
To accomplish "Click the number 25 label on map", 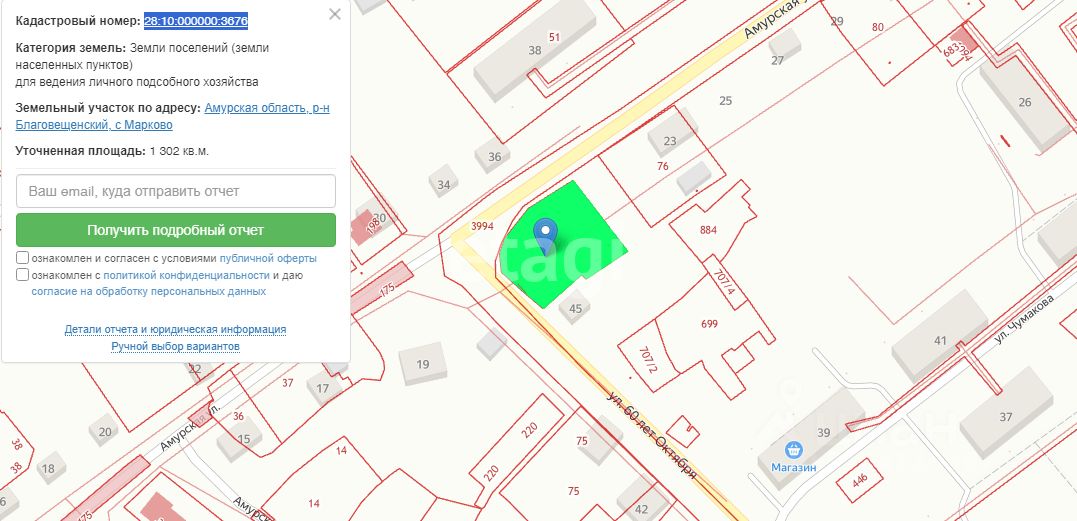I will [725, 101].
